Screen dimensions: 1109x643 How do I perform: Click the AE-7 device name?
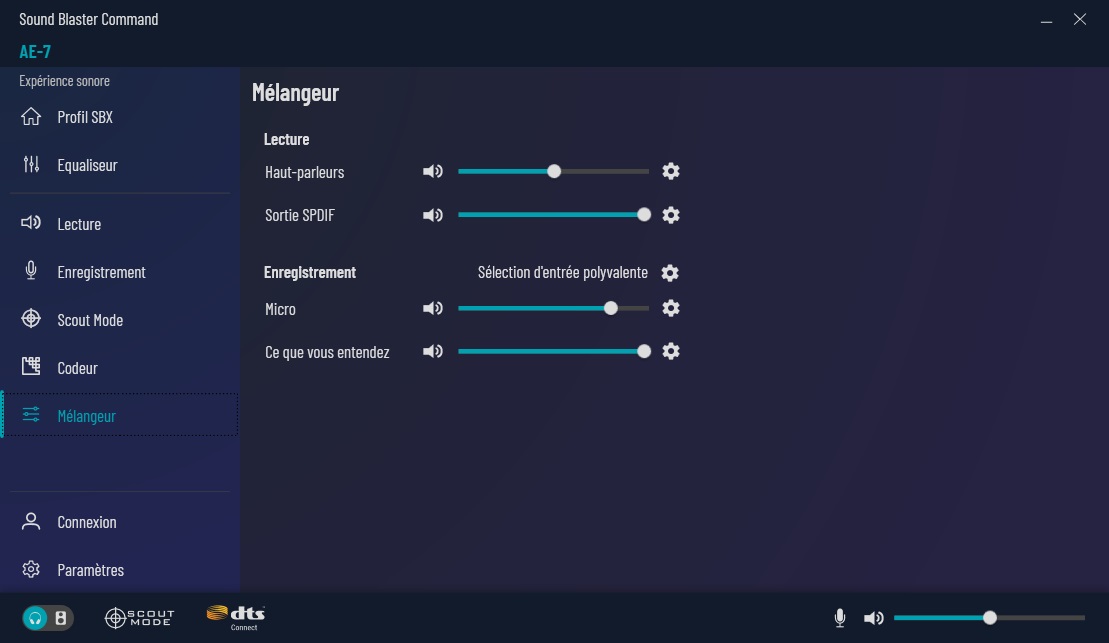(35, 51)
